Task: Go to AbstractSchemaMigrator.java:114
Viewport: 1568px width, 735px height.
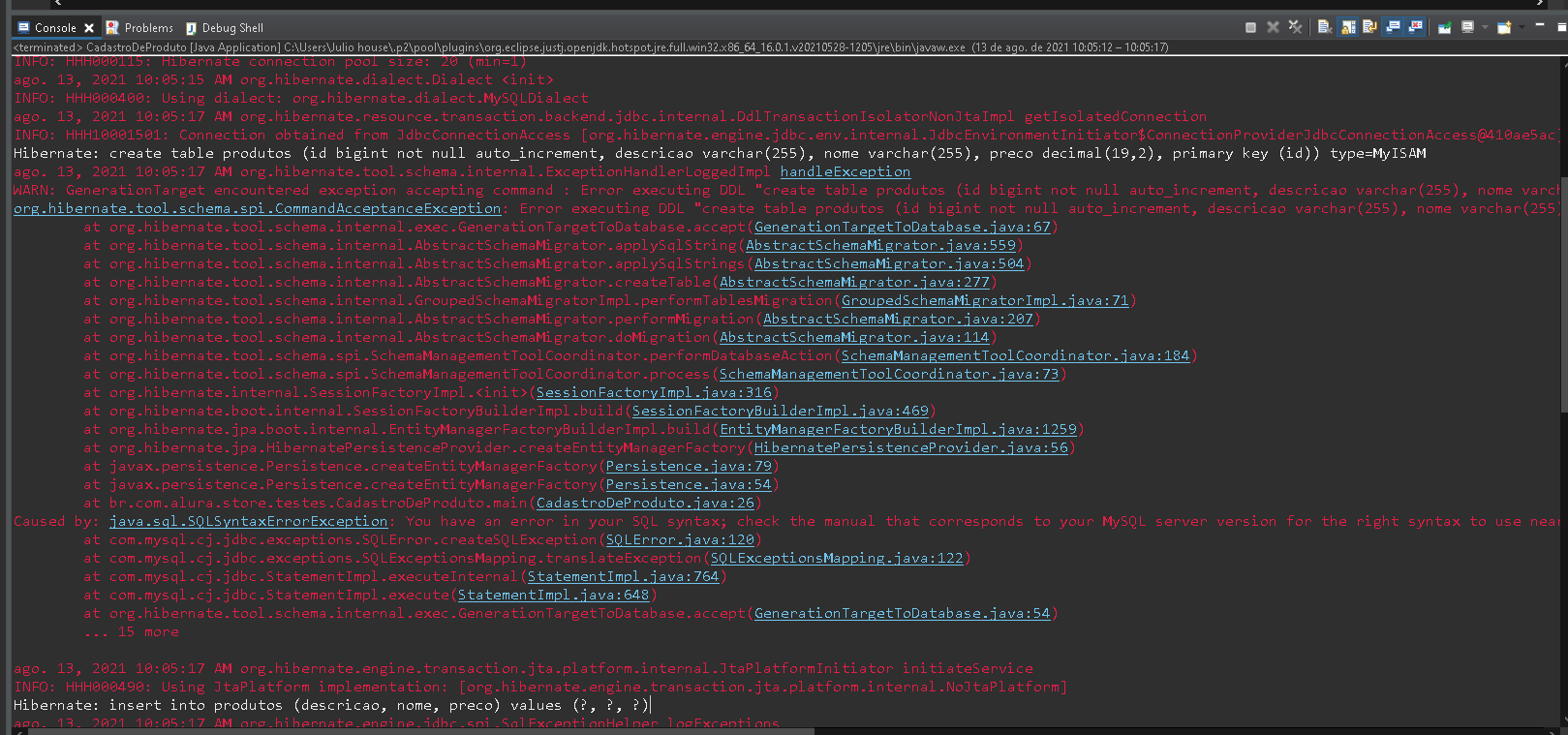Action: click(854, 337)
